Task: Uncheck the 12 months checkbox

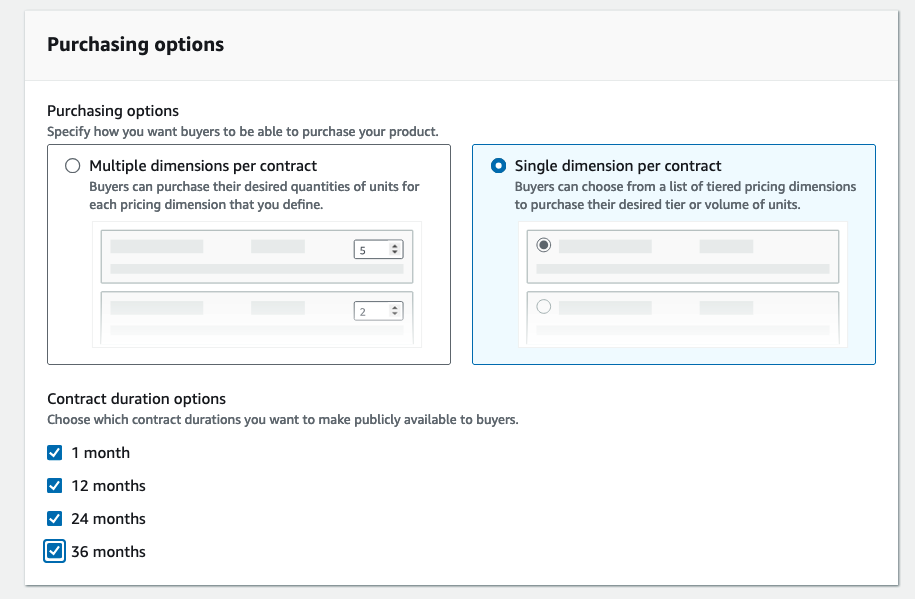Action: pos(55,486)
